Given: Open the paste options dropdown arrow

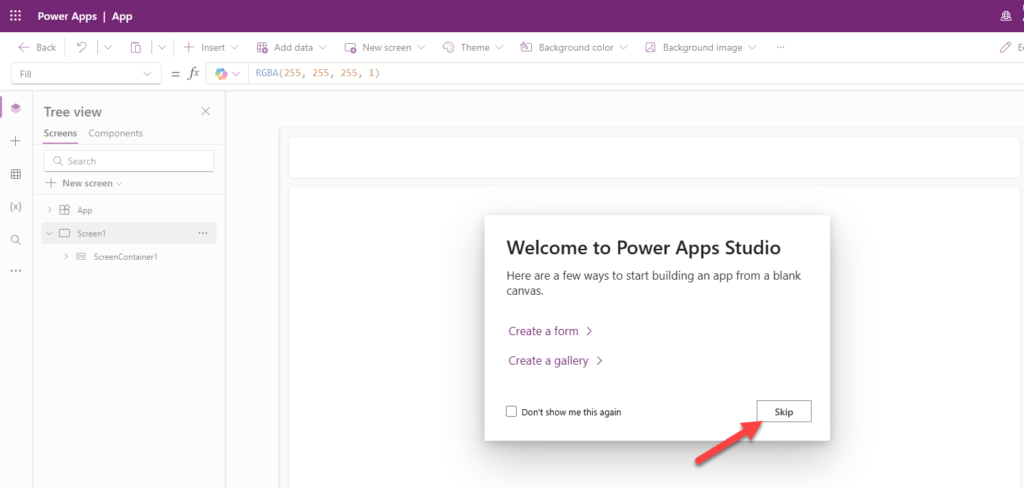Looking at the screenshot, I should click(x=162, y=48).
